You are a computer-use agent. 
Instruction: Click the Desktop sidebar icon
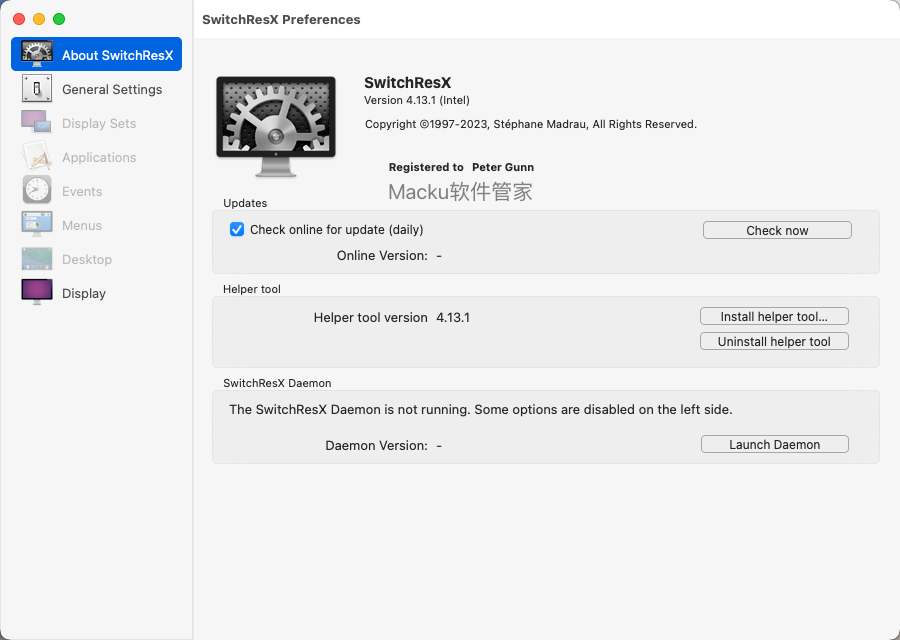(37, 259)
